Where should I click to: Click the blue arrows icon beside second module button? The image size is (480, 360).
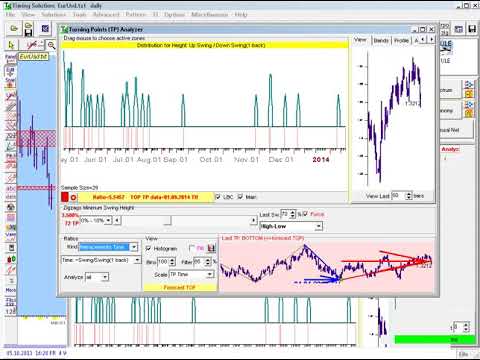coord(469,105)
